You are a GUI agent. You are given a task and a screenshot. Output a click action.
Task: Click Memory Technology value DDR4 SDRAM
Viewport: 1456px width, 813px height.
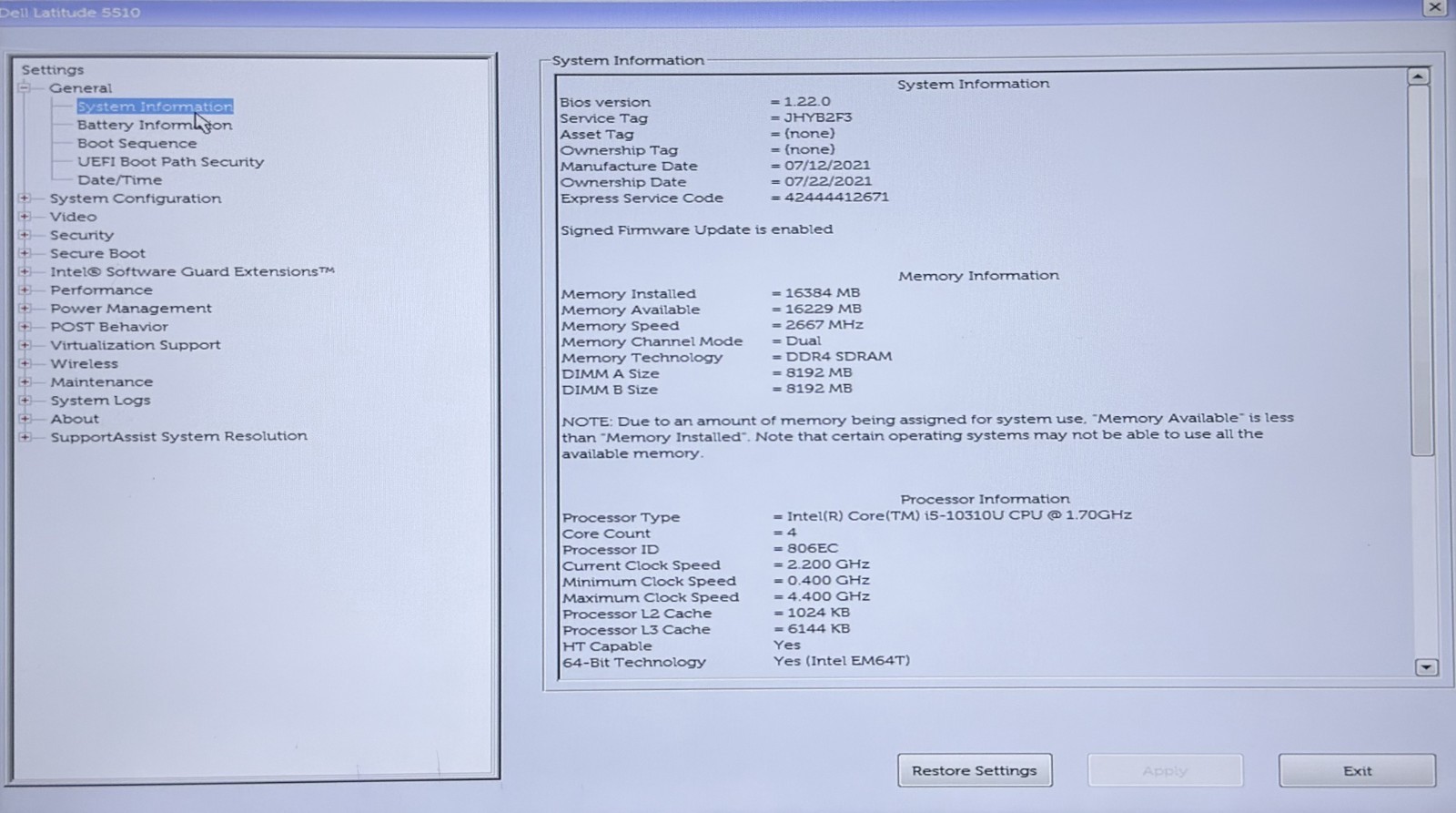(x=839, y=356)
